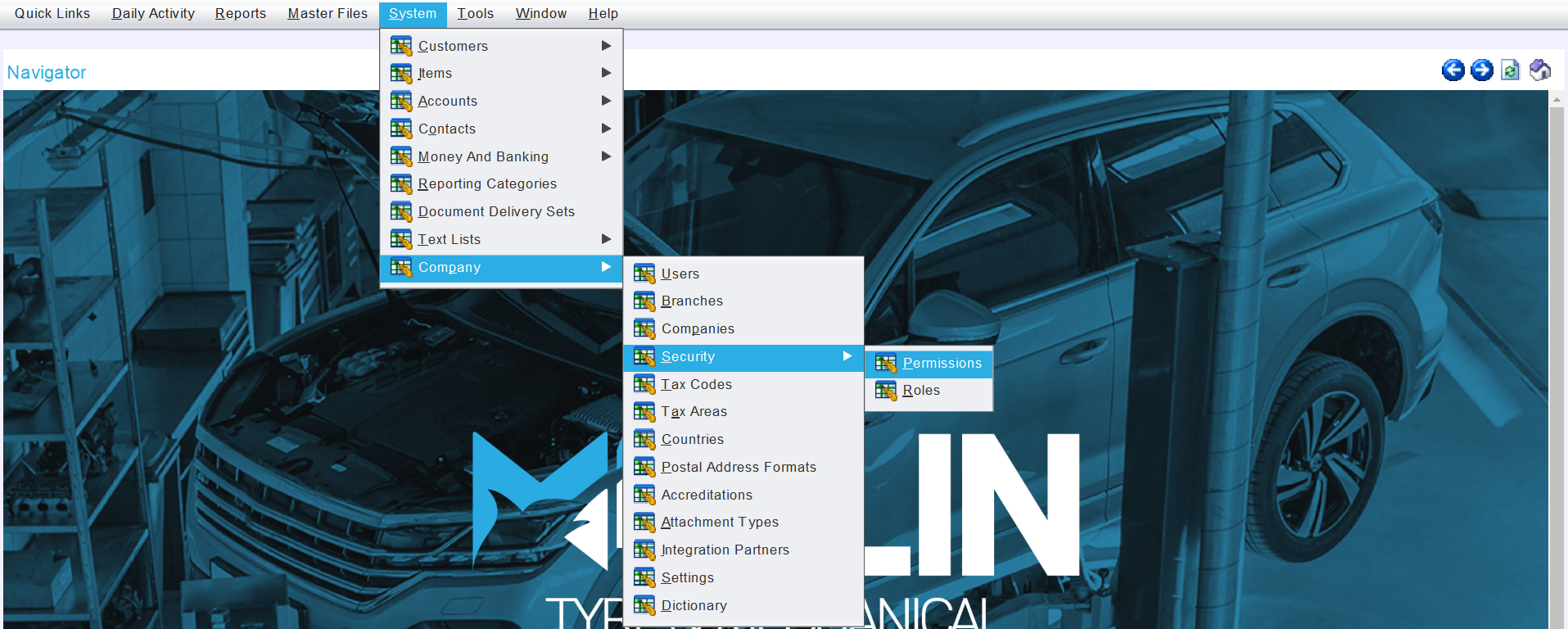Click the icon beside Companies

tap(644, 328)
